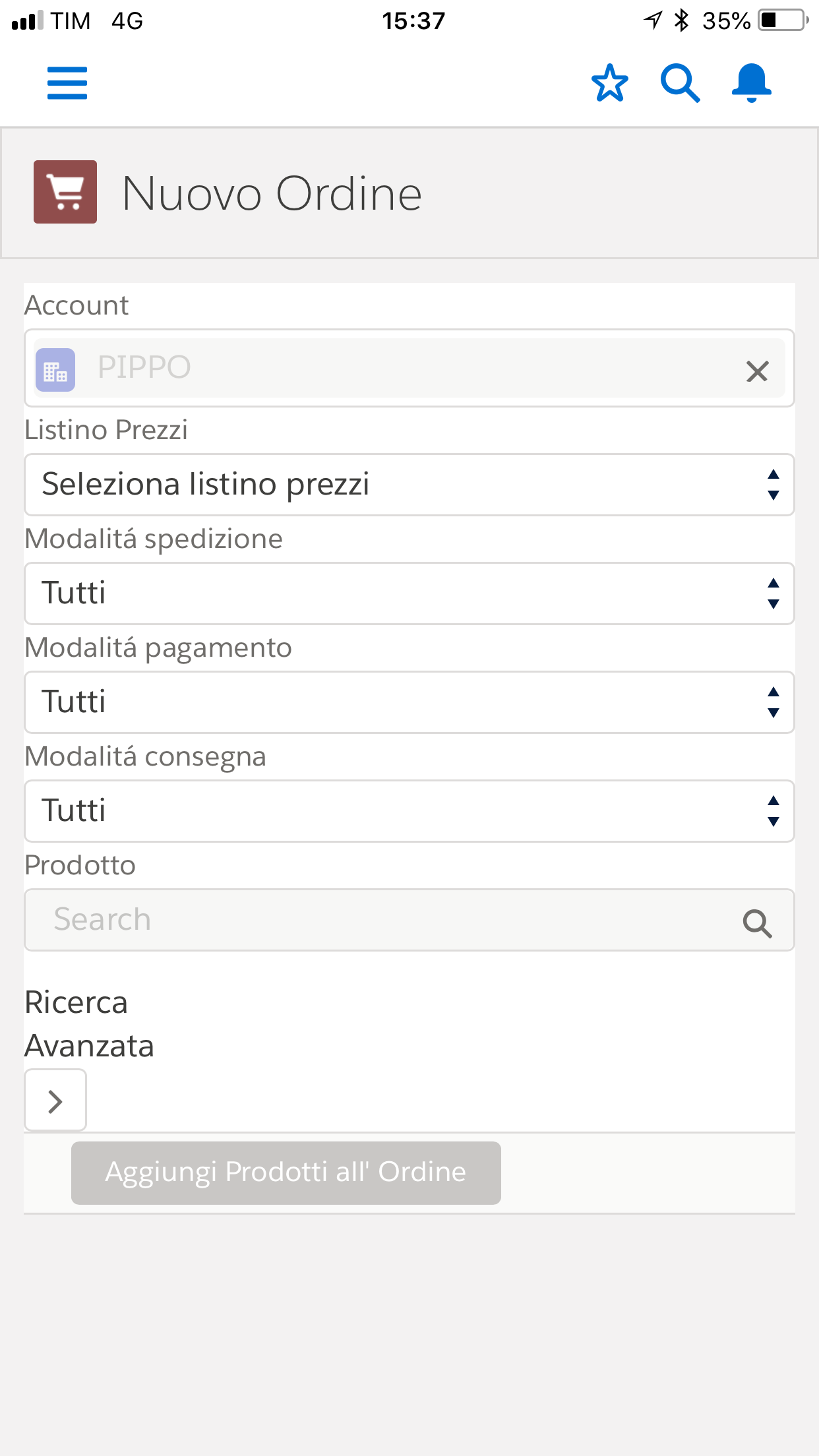Viewport: 819px width, 1456px height.
Task: Open the Modalitá pagamento dropdown
Action: (409, 702)
